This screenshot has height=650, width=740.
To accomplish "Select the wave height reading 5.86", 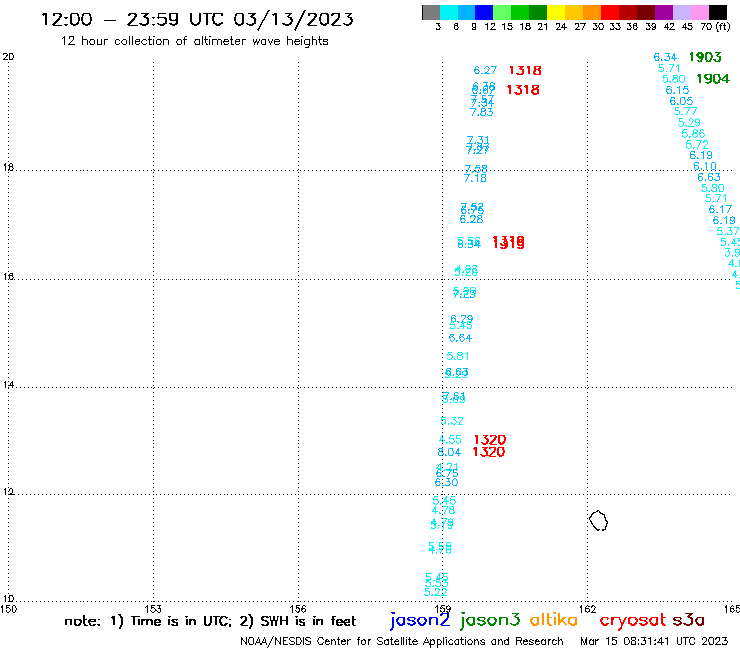I will pos(693,134).
